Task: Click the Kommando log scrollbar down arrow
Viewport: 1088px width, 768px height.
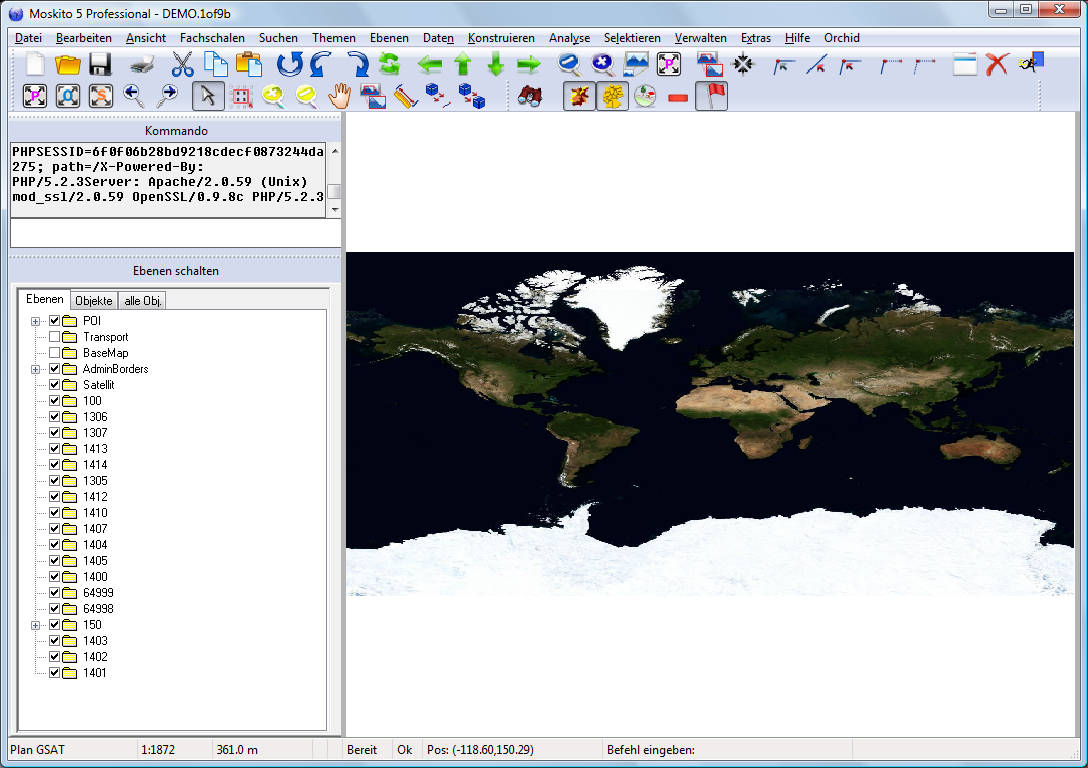Action: [335, 210]
